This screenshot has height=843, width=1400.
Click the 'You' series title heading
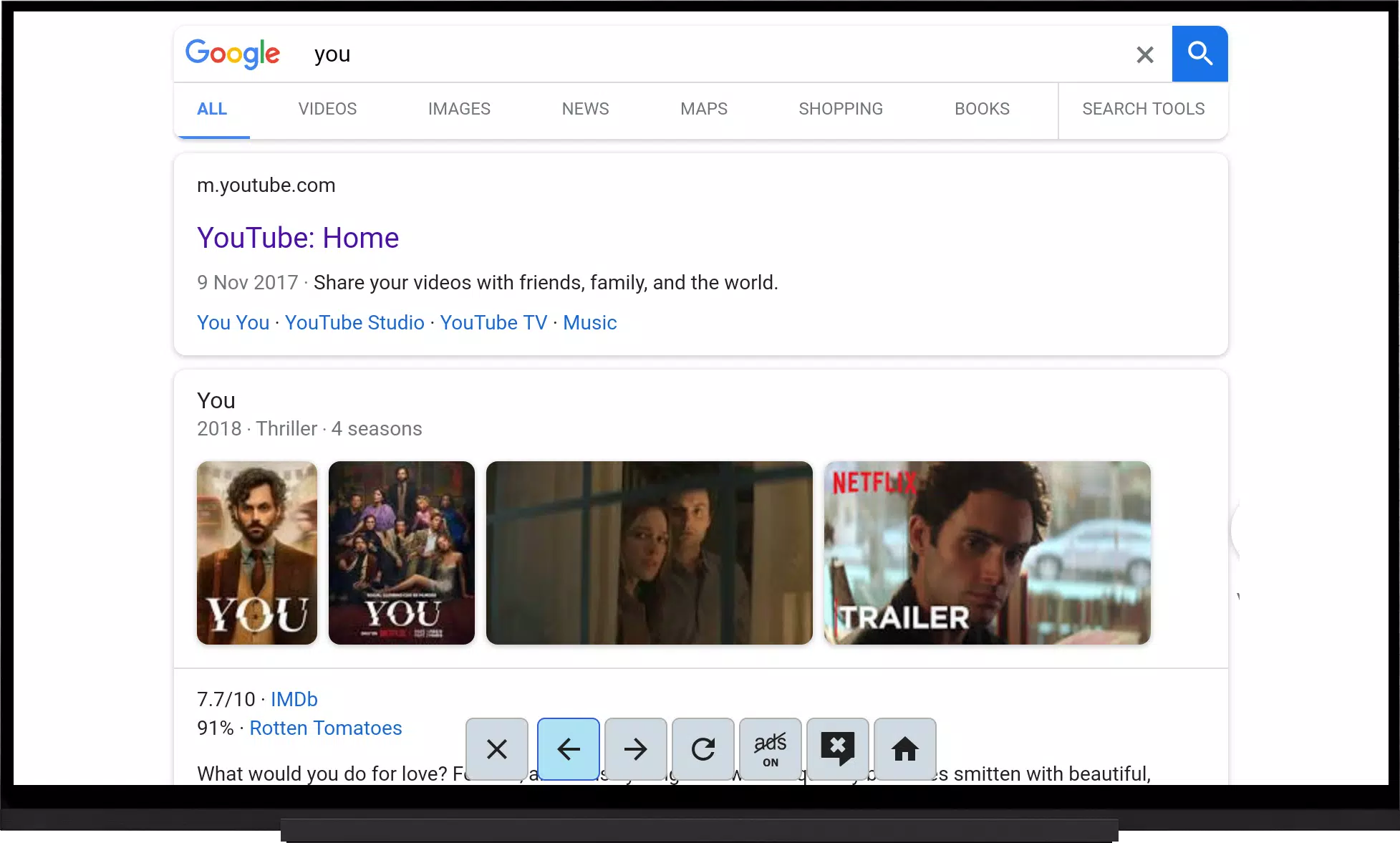coord(216,400)
